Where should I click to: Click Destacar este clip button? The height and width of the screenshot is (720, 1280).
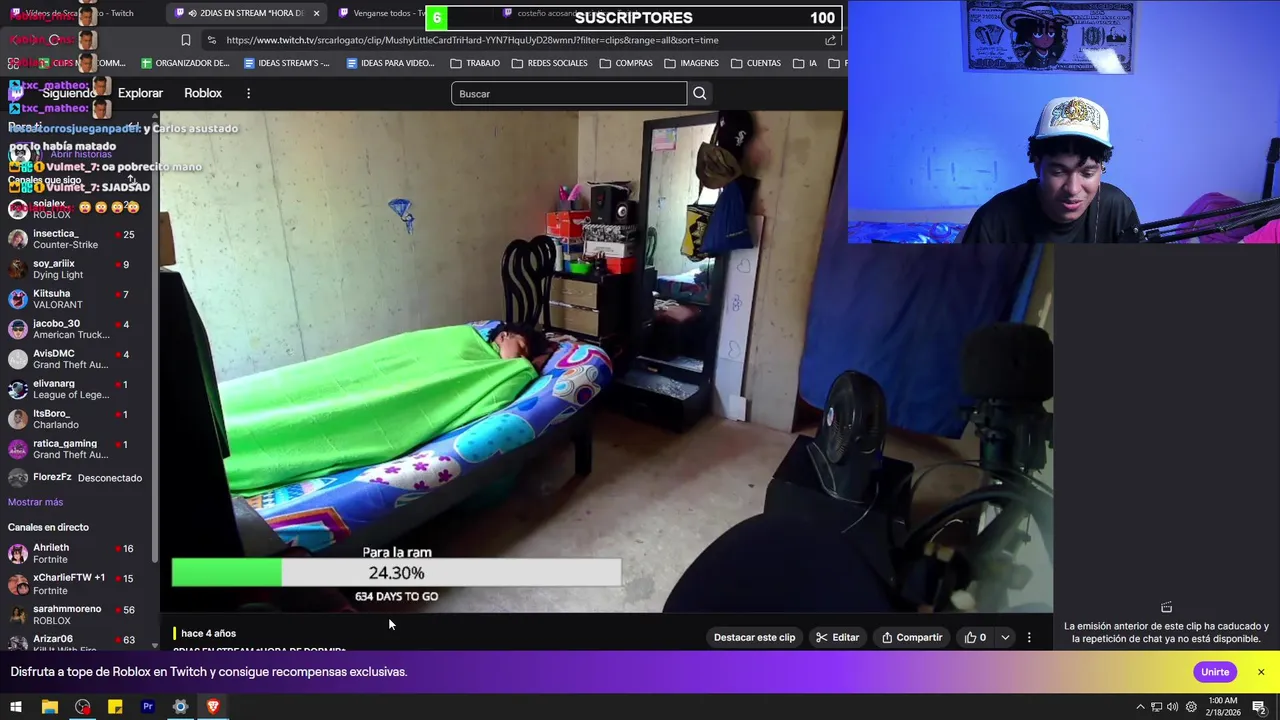tap(754, 637)
